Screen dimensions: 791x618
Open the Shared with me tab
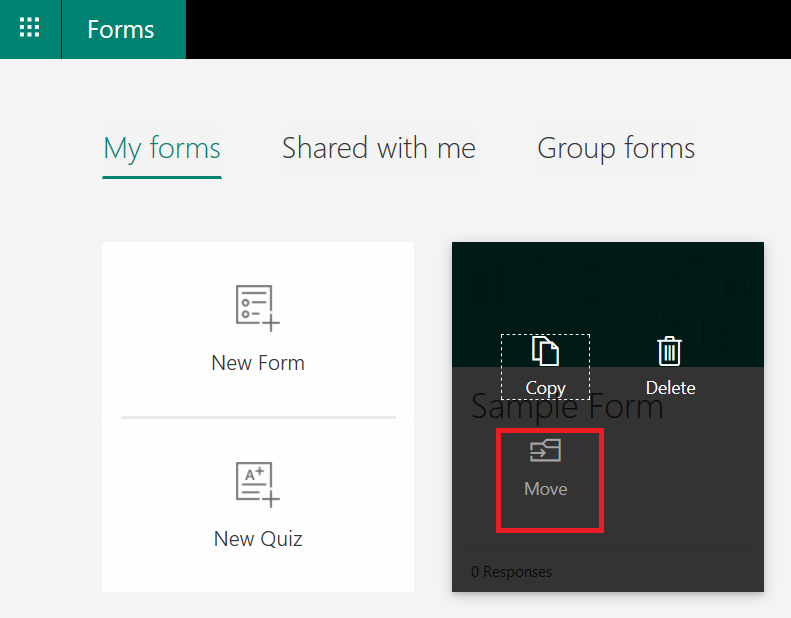(378, 148)
